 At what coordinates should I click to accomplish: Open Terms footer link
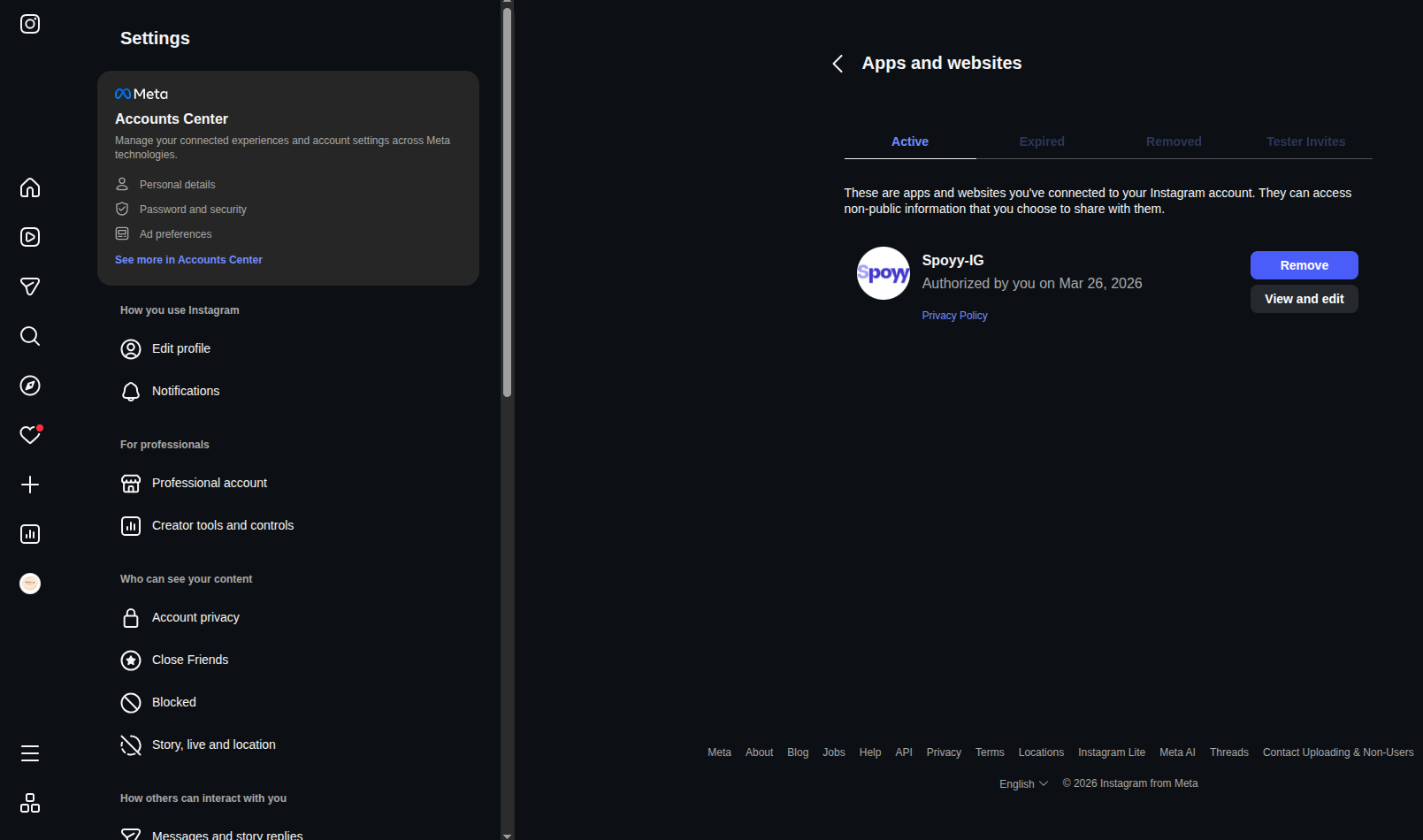point(990,752)
